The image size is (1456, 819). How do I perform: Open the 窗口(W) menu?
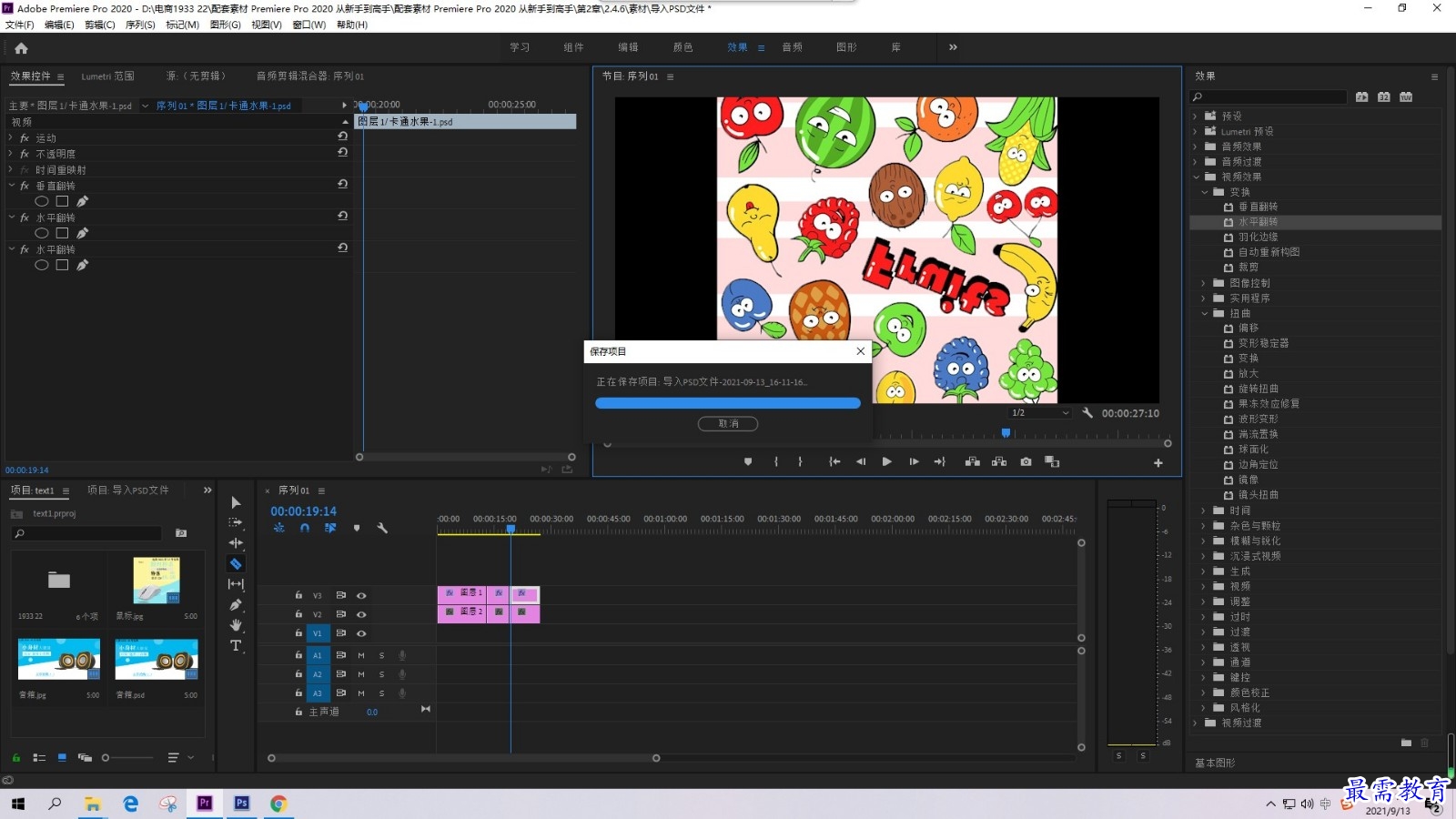(309, 25)
